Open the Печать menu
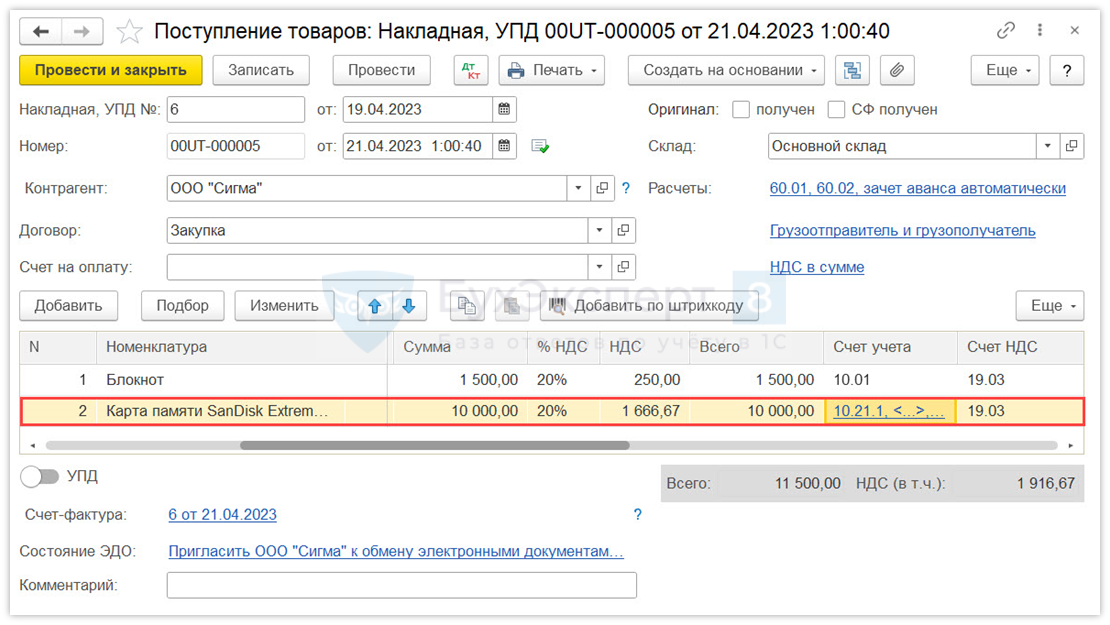Screen dimensions: 1110x625 (551, 70)
